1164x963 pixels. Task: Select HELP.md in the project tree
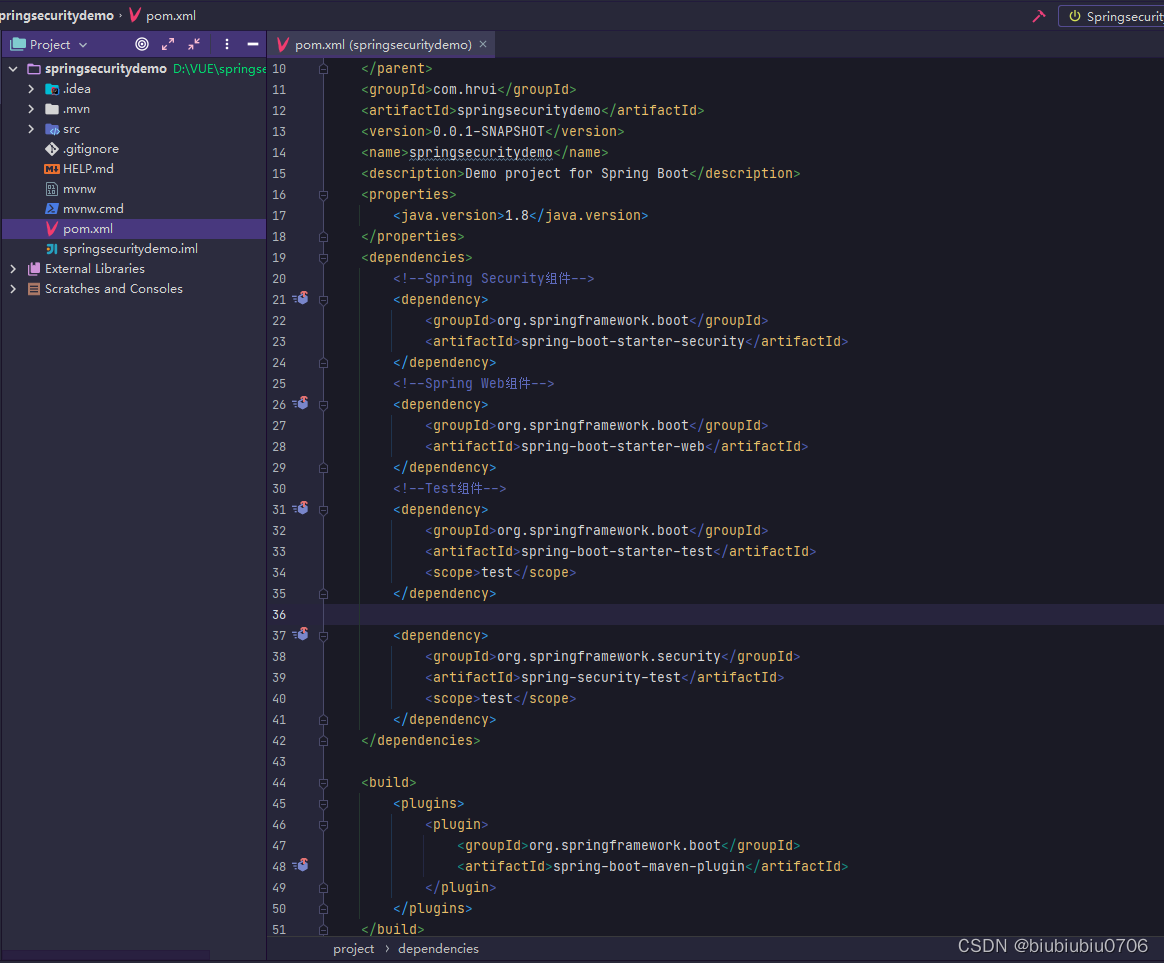[x=88, y=169]
